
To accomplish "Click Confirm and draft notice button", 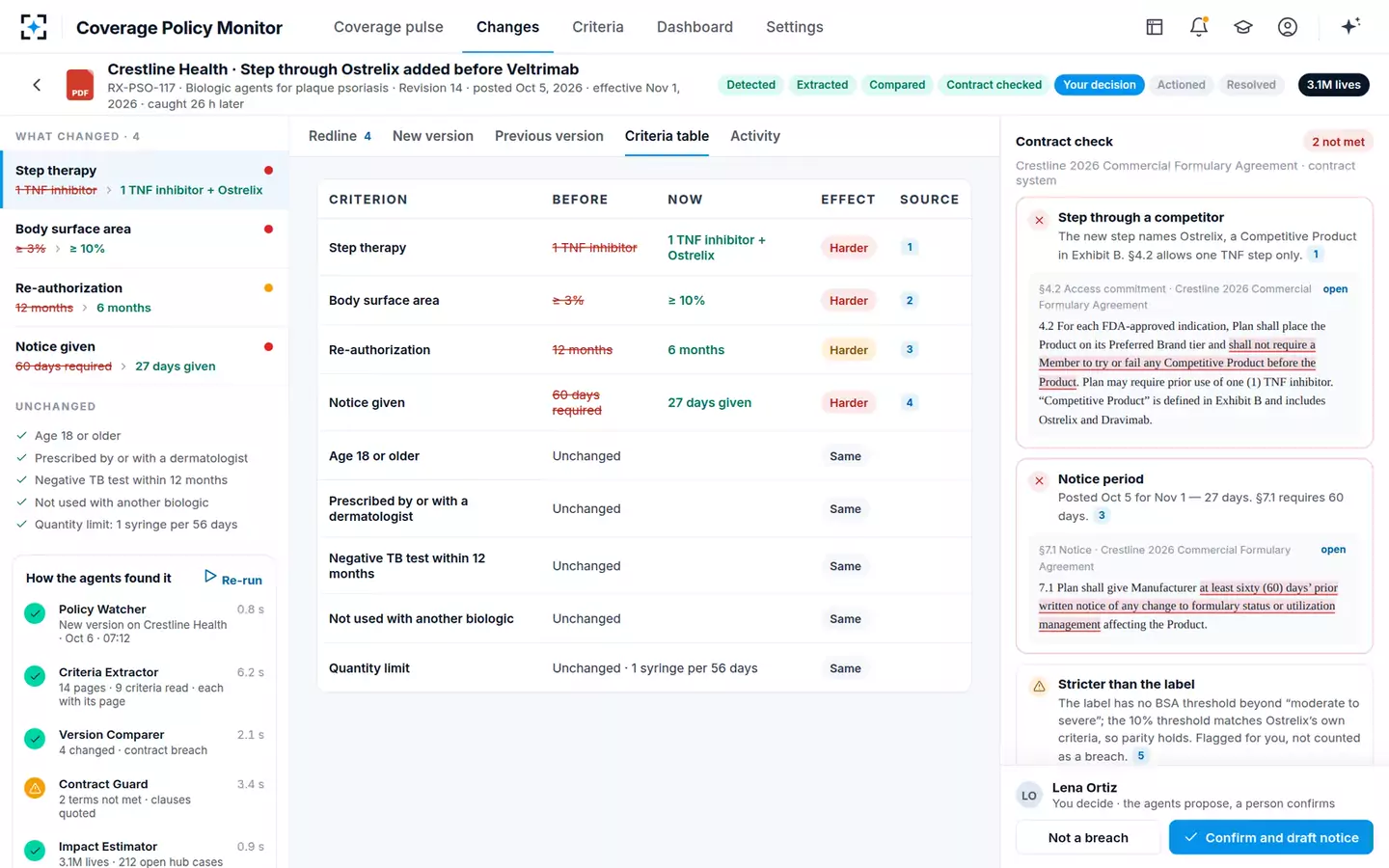I will point(1271,837).
